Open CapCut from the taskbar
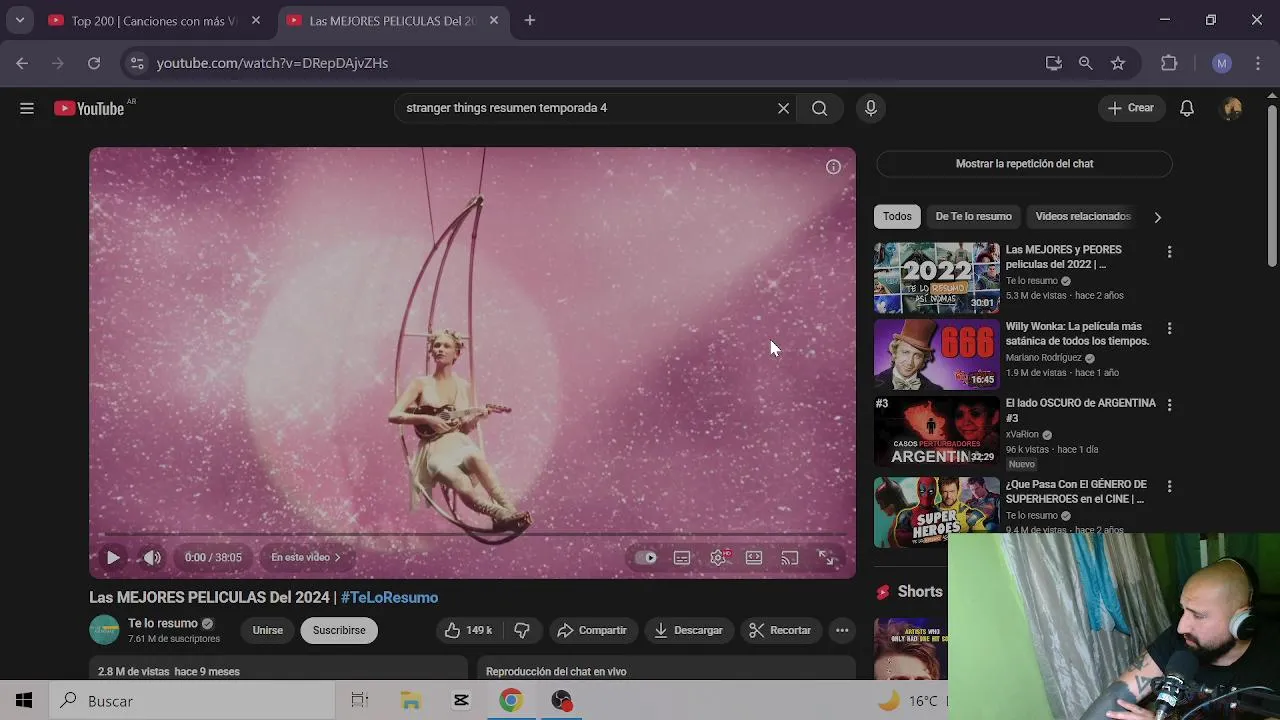 click(461, 701)
